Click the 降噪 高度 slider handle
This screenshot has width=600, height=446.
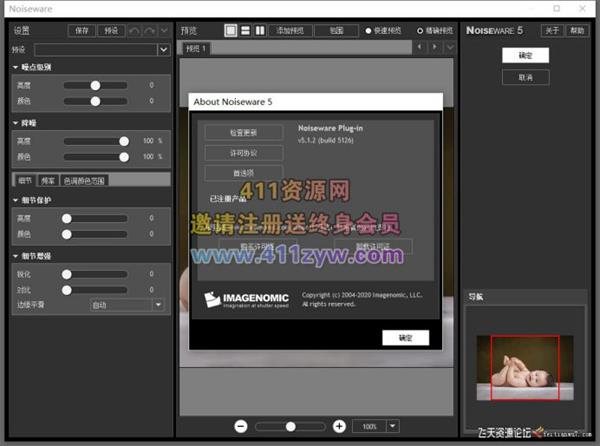point(124,141)
